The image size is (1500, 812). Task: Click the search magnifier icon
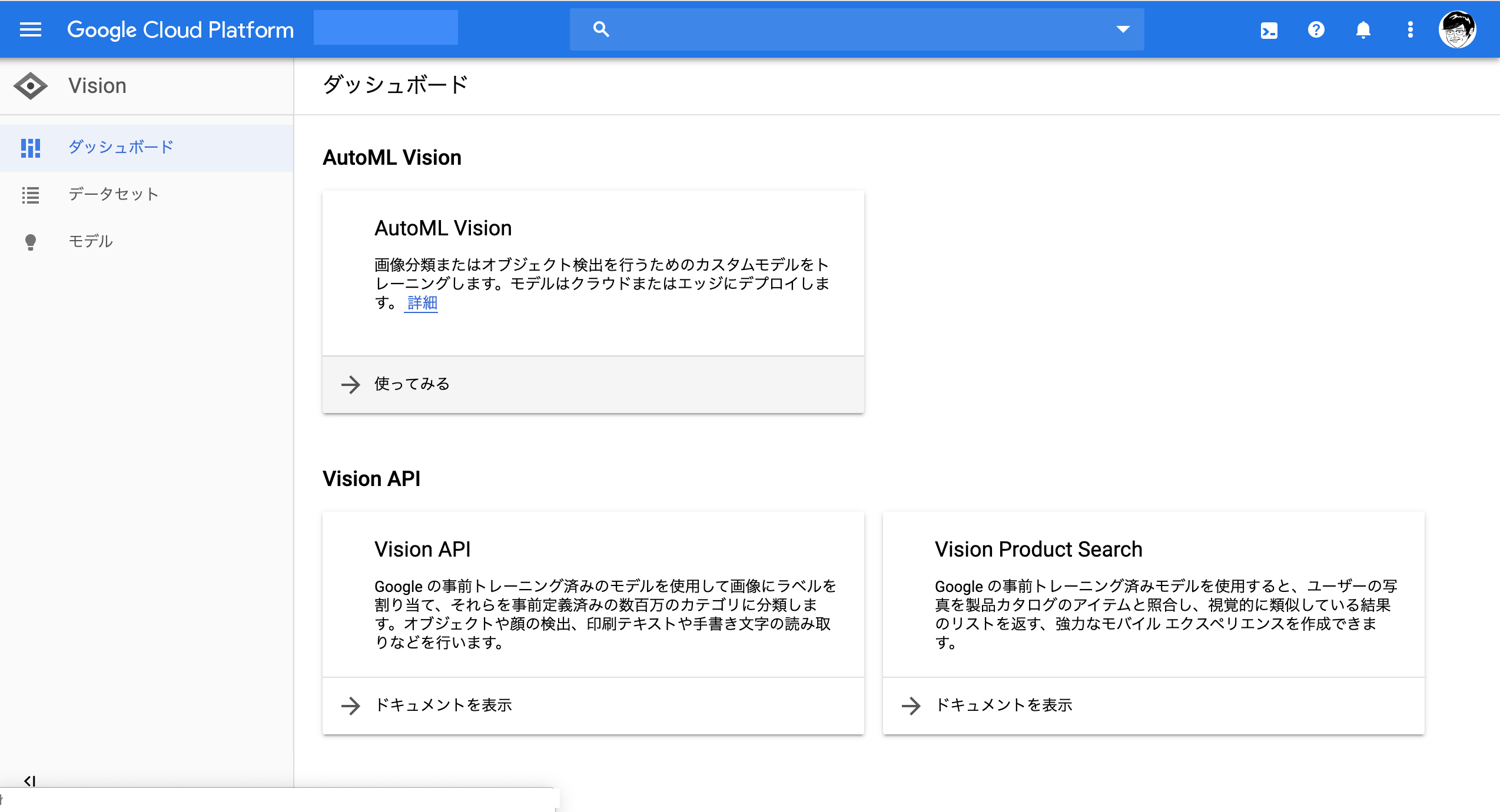click(x=600, y=29)
